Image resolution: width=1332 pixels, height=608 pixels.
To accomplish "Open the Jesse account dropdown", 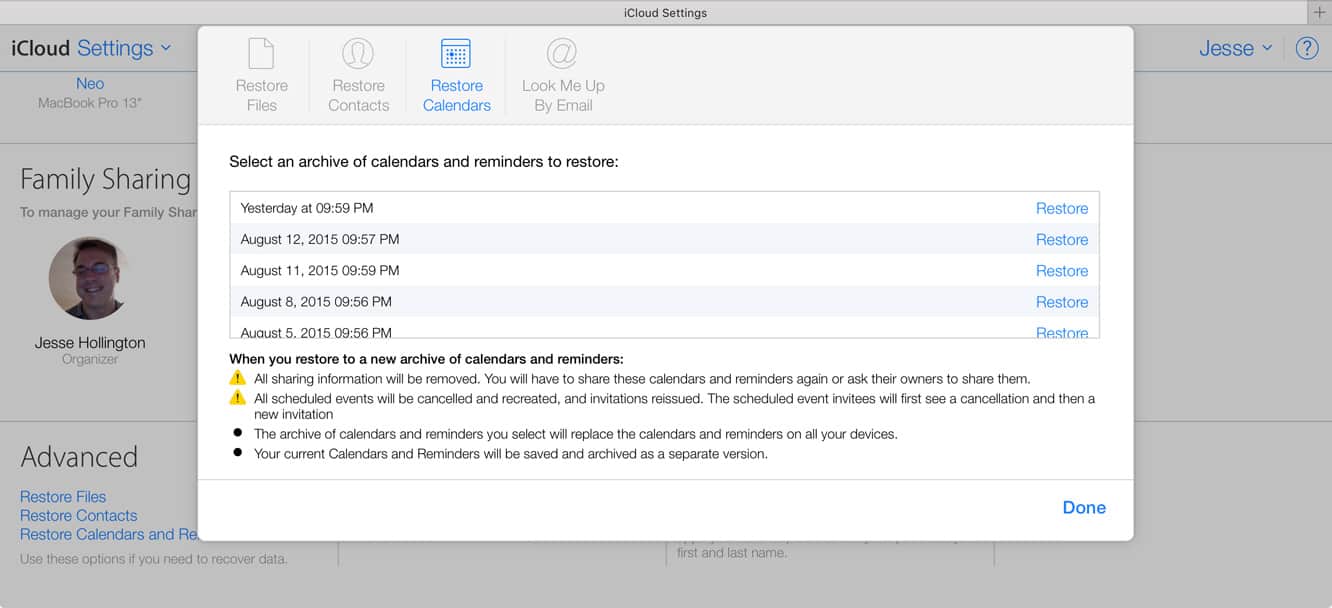I will [x=1236, y=48].
